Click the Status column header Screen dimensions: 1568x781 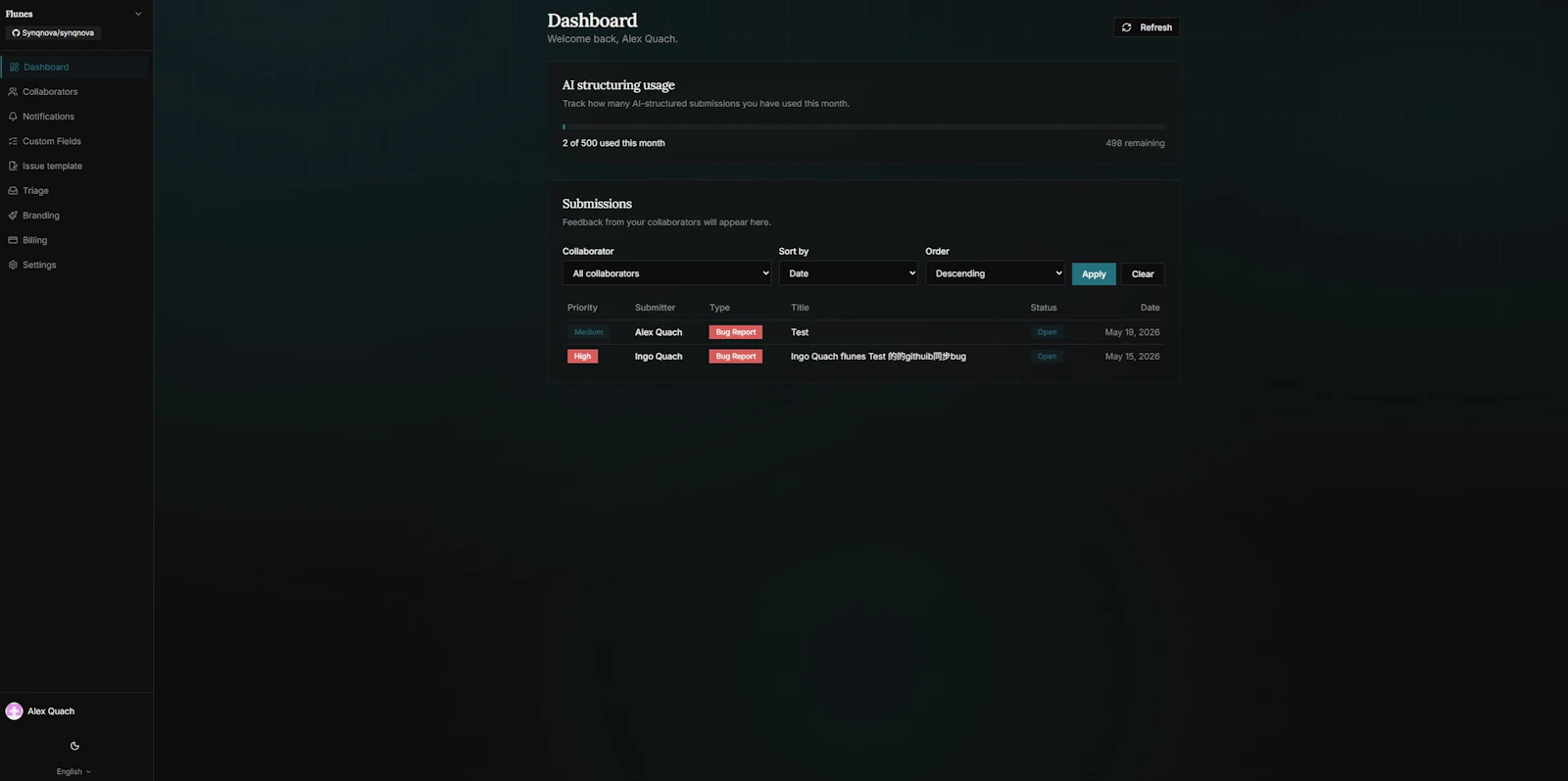[x=1044, y=308]
